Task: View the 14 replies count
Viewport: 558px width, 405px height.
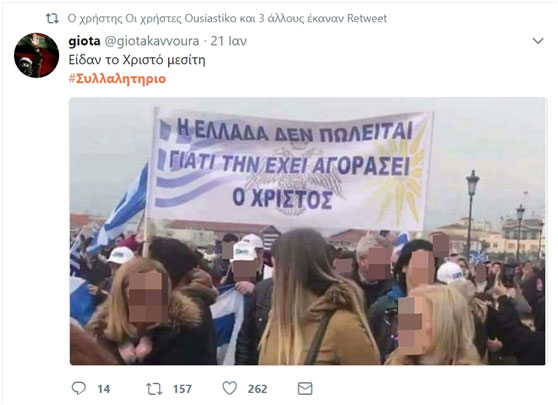Action: [104, 389]
